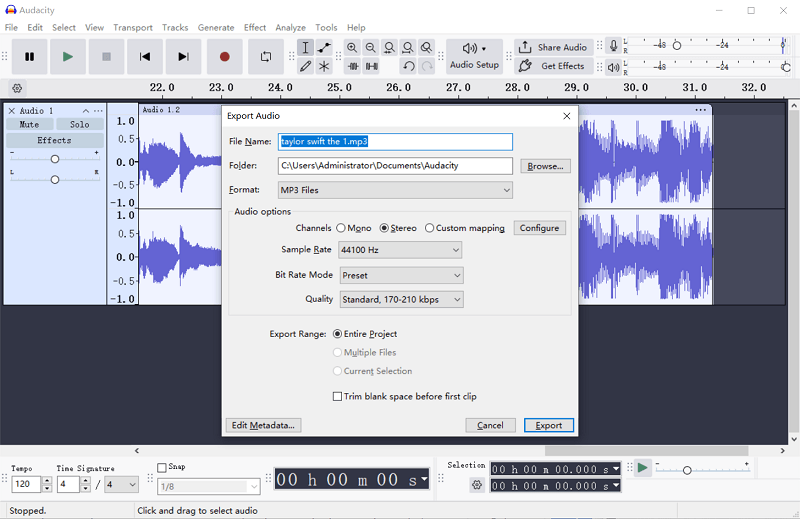This screenshot has width=800, height=519.
Task: Skip to start of the project
Action: (x=145, y=57)
